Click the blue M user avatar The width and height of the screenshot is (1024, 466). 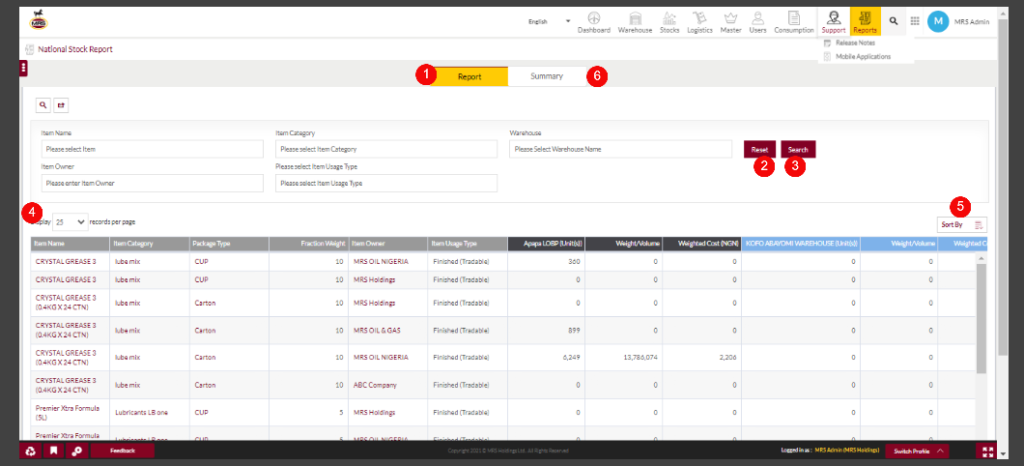[x=938, y=22]
